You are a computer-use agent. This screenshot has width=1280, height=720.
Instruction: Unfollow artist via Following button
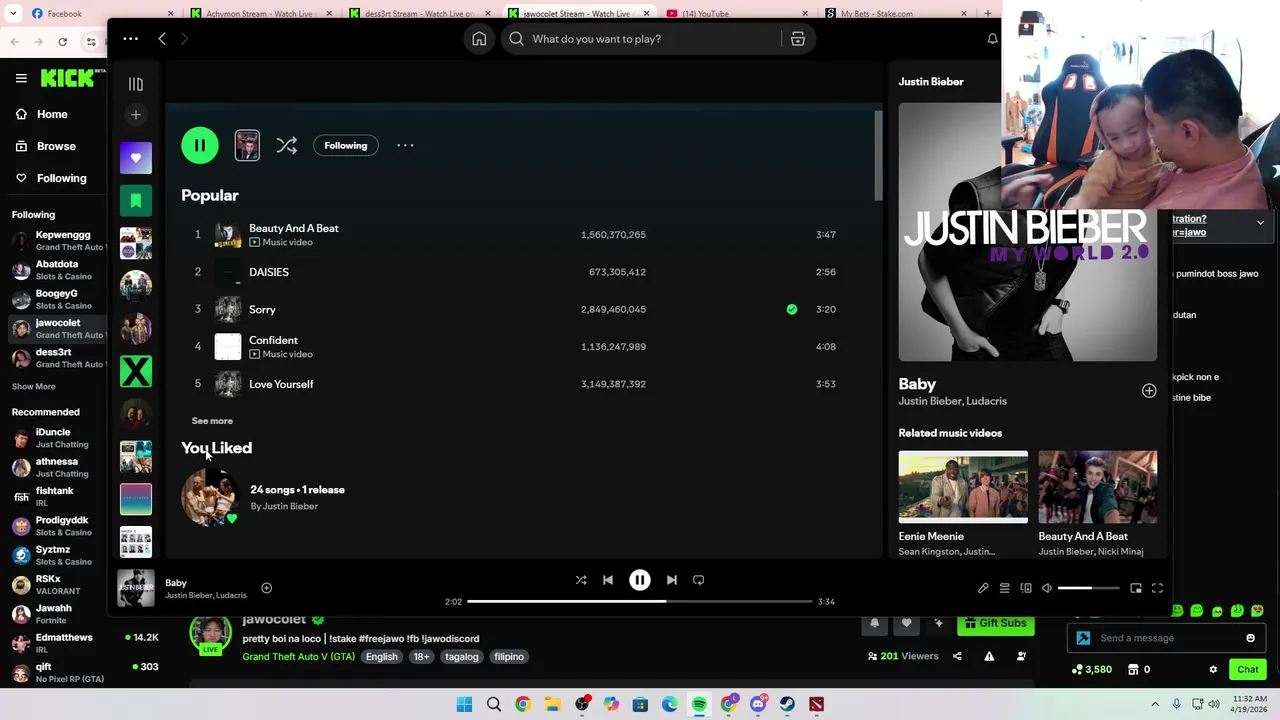345,145
